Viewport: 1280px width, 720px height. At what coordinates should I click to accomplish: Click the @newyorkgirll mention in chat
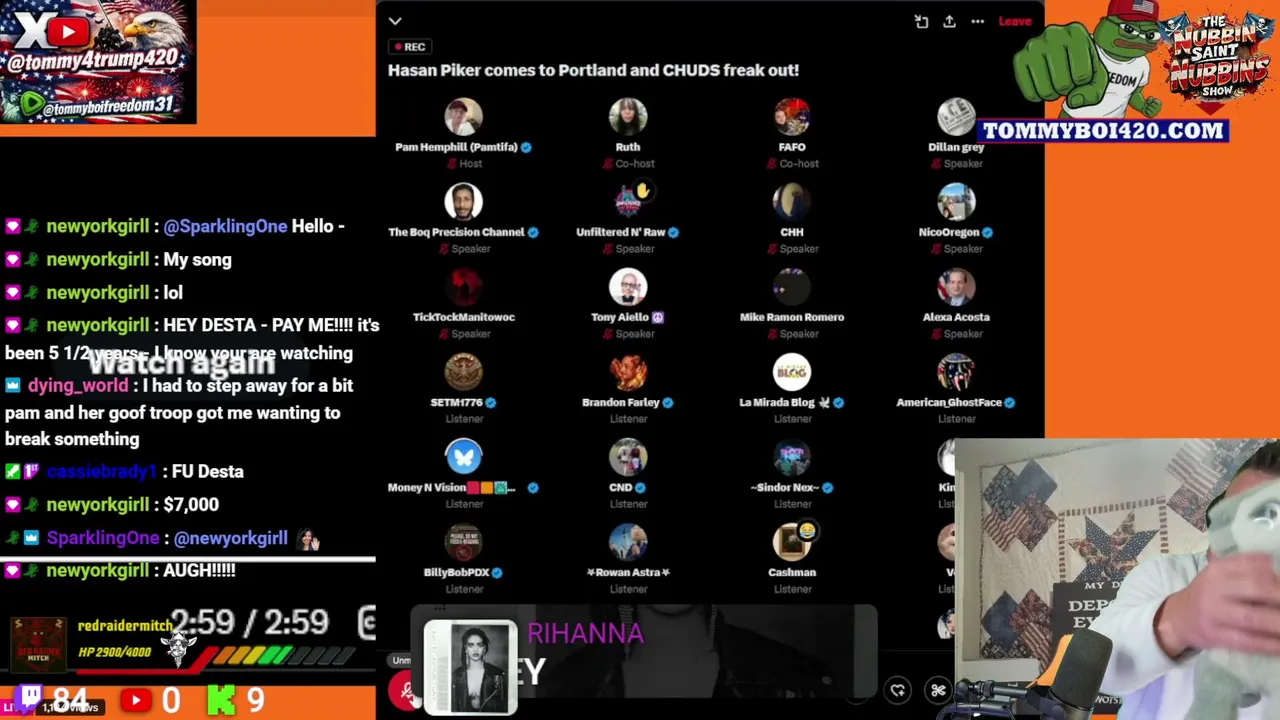[x=230, y=538]
